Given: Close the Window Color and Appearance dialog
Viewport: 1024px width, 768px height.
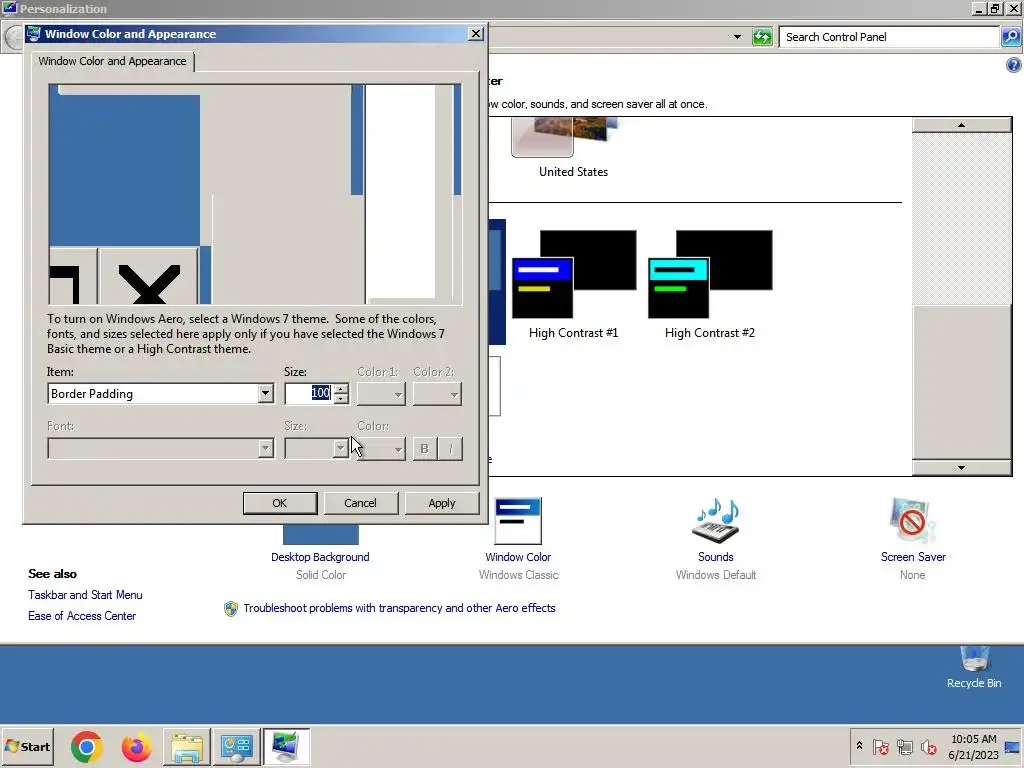Looking at the screenshot, I should [x=476, y=33].
